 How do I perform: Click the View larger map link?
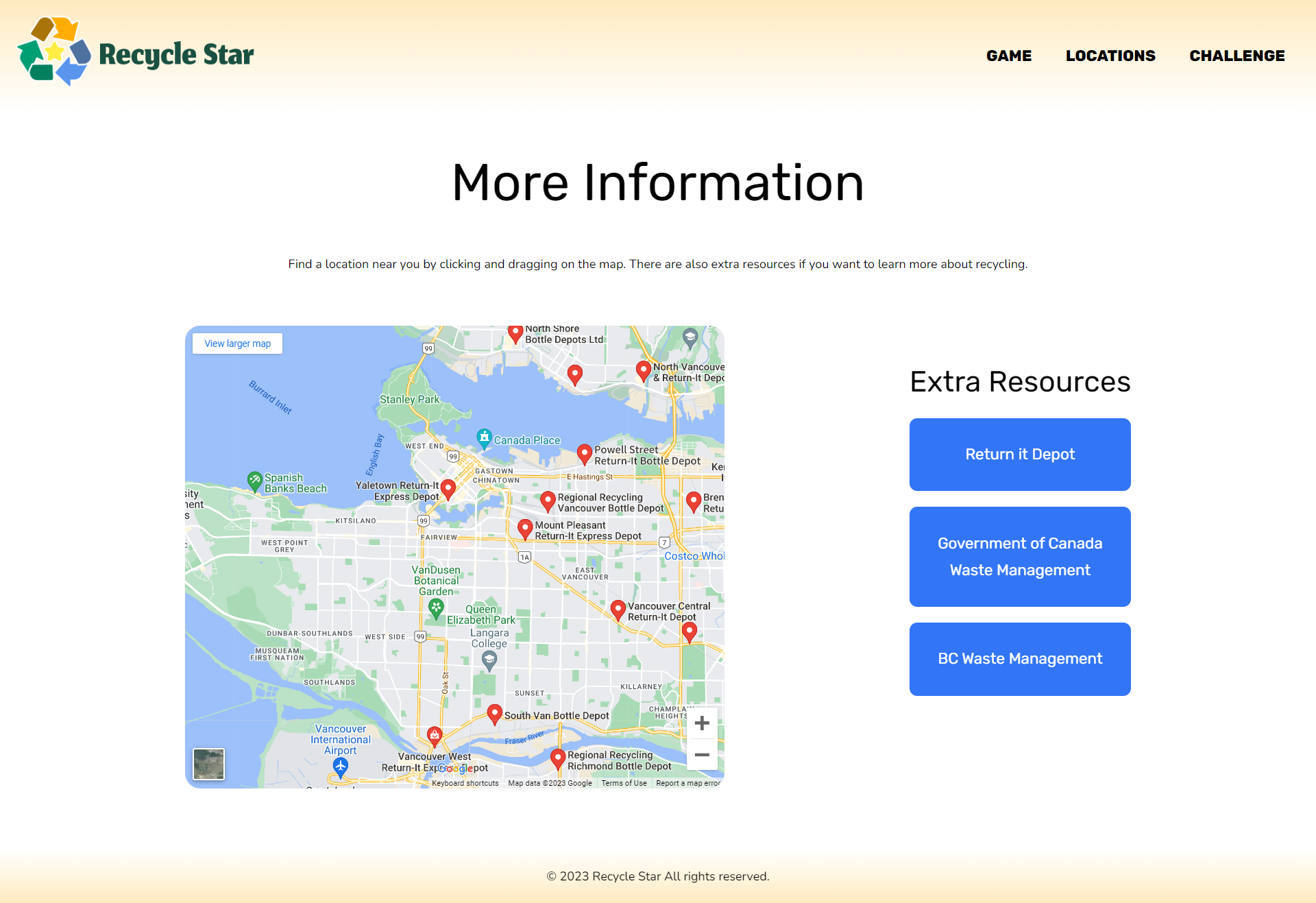click(x=237, y=344)
